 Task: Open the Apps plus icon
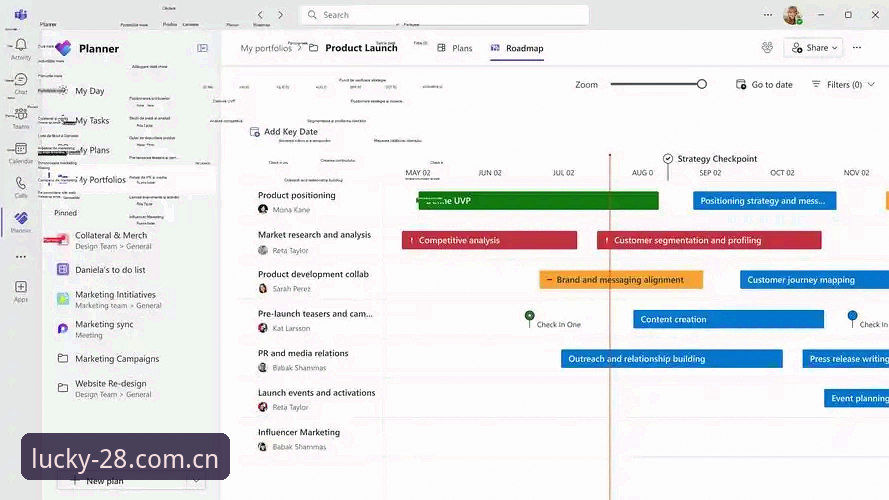tap(21, 287)
